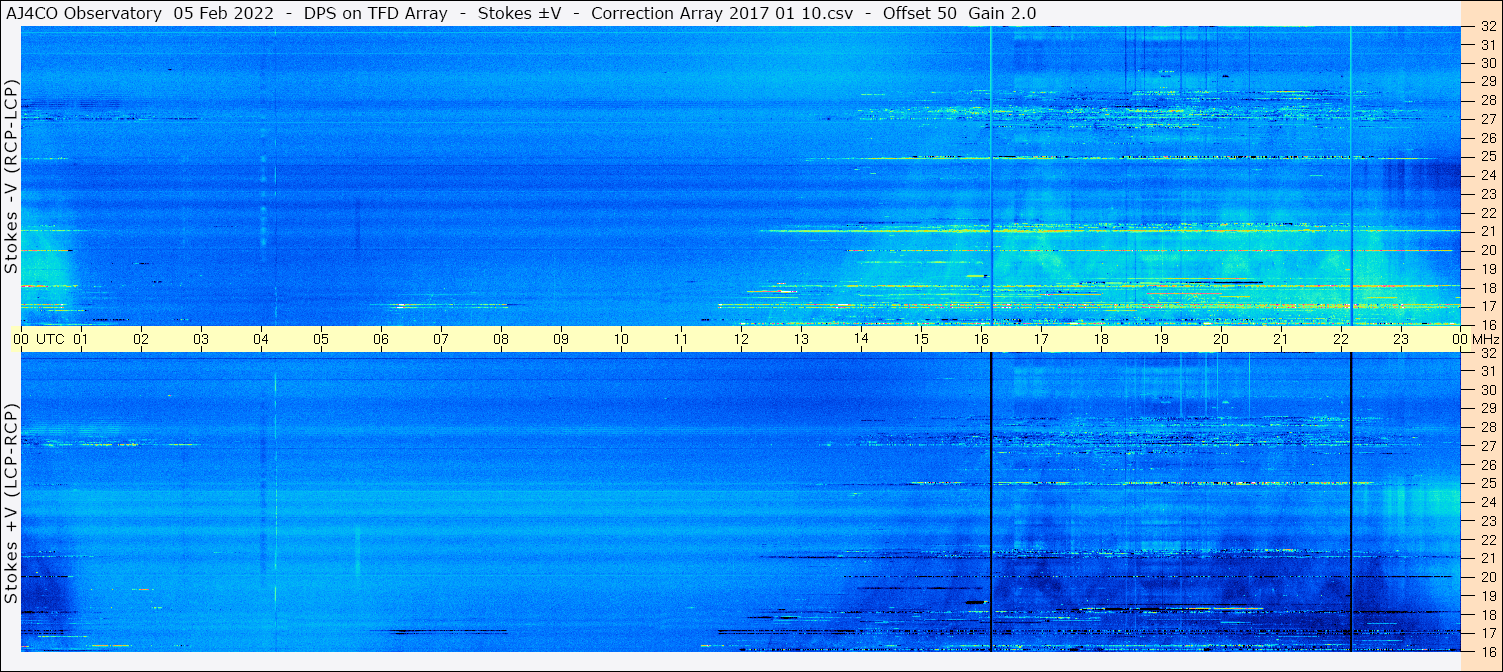Click the Stokes -V (RCP-LCP) axis label
The height and width of the screenshot is (672, 1503).
11,176
